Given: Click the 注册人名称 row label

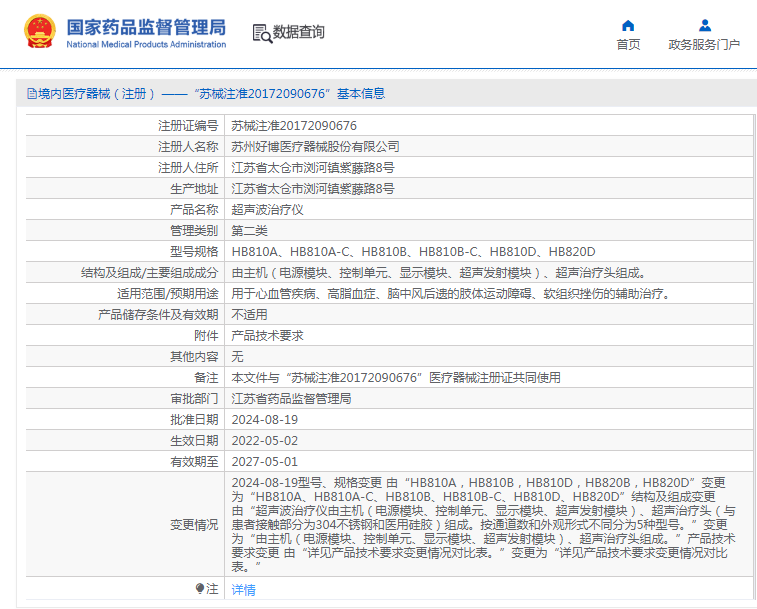Looking at the screenshot, I should click(188, 147).
